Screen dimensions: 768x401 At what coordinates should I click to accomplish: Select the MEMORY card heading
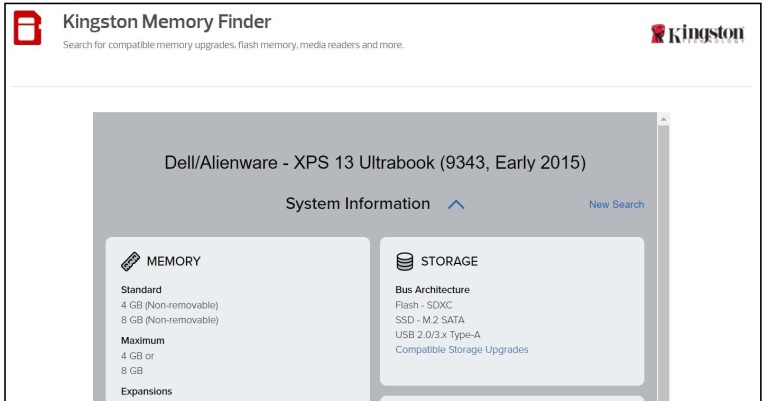[x=173, y=262]
